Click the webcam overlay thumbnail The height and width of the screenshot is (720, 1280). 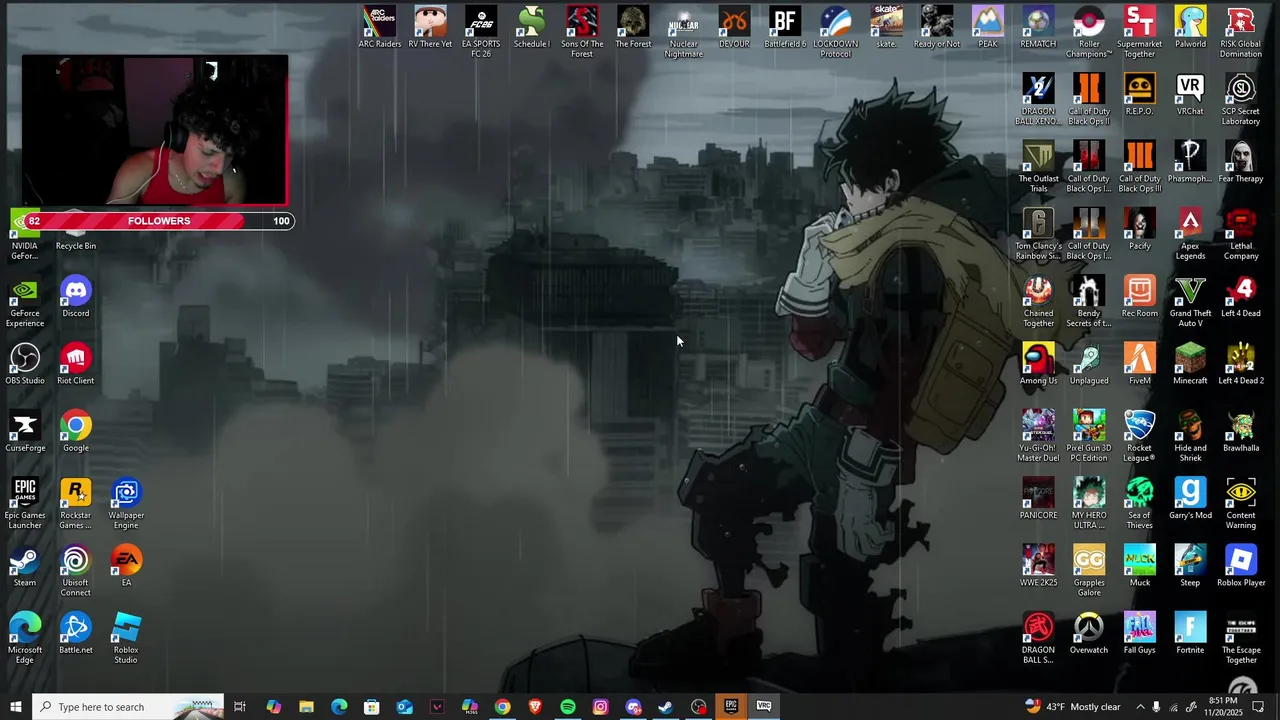[154, 130]
